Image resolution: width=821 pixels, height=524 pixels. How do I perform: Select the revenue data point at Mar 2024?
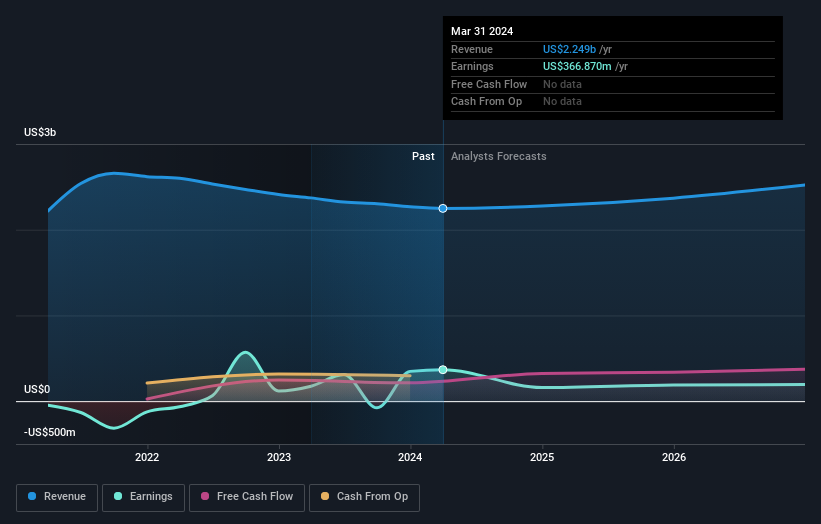click(443, 208)
